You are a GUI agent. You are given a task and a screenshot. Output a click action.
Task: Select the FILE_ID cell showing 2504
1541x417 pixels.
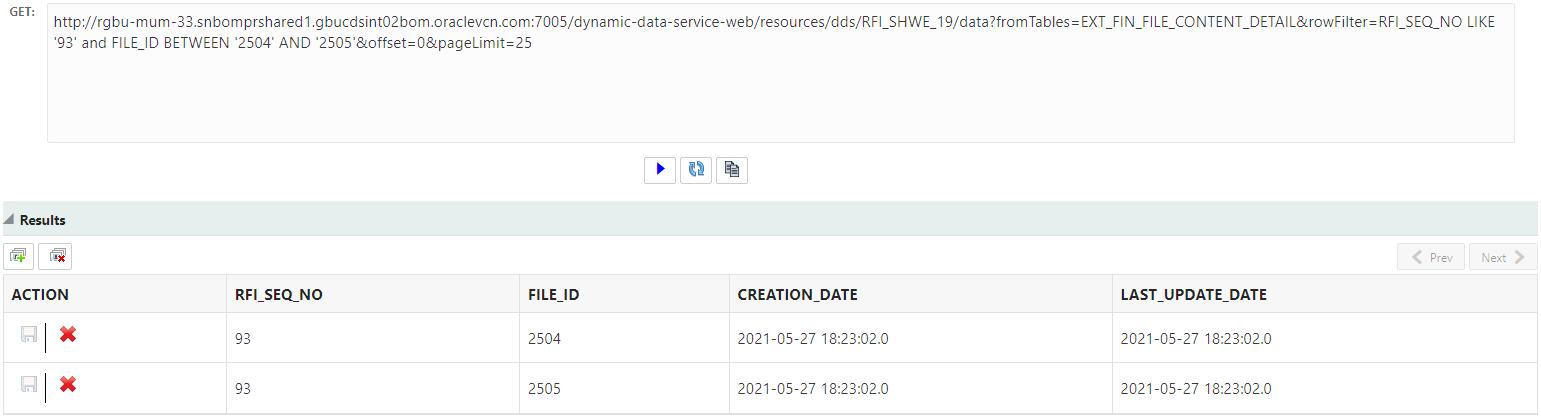[x=624, y=338]
